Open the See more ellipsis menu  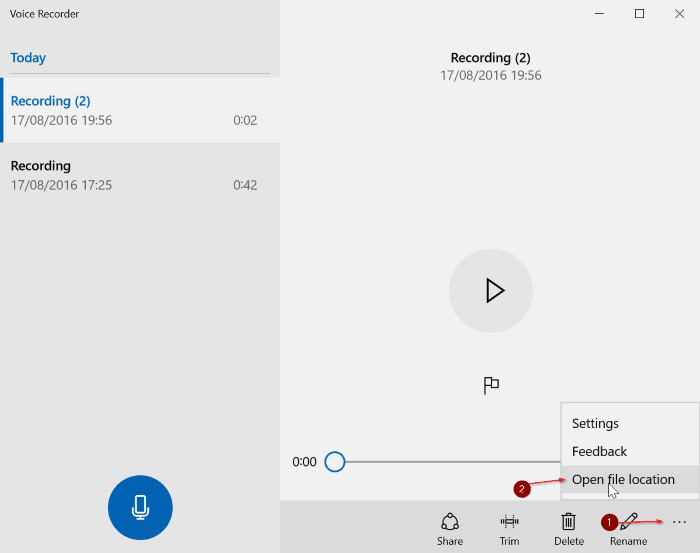[x=679, y=522]
